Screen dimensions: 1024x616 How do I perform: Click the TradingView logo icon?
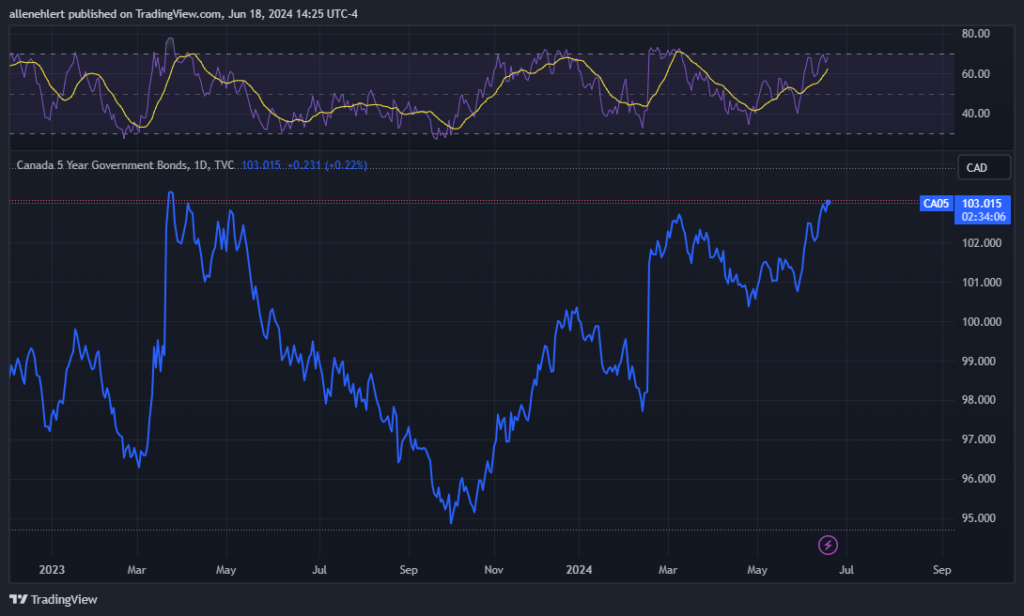click(18, 600)
